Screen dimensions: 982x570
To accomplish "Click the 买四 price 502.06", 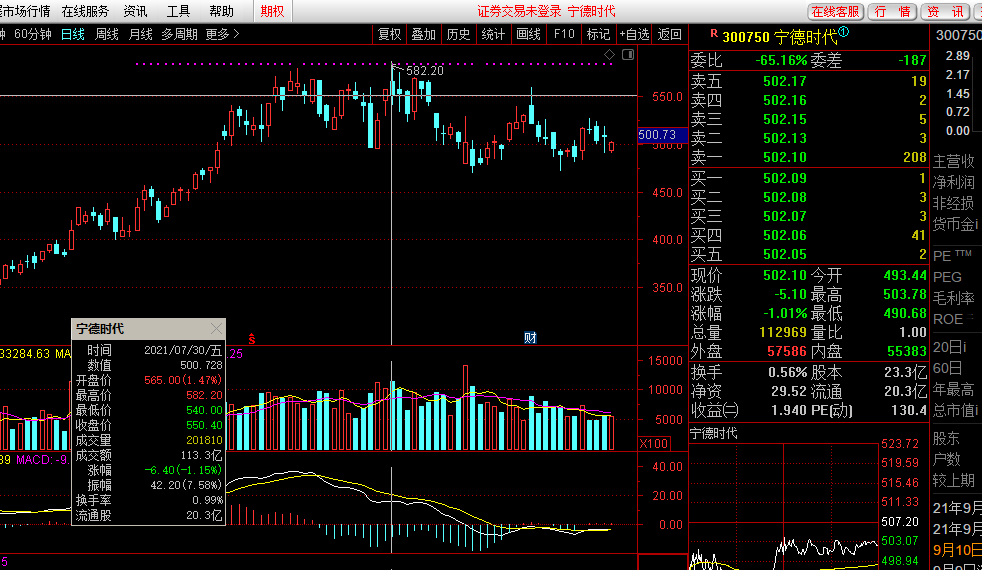I will [785, 236].
